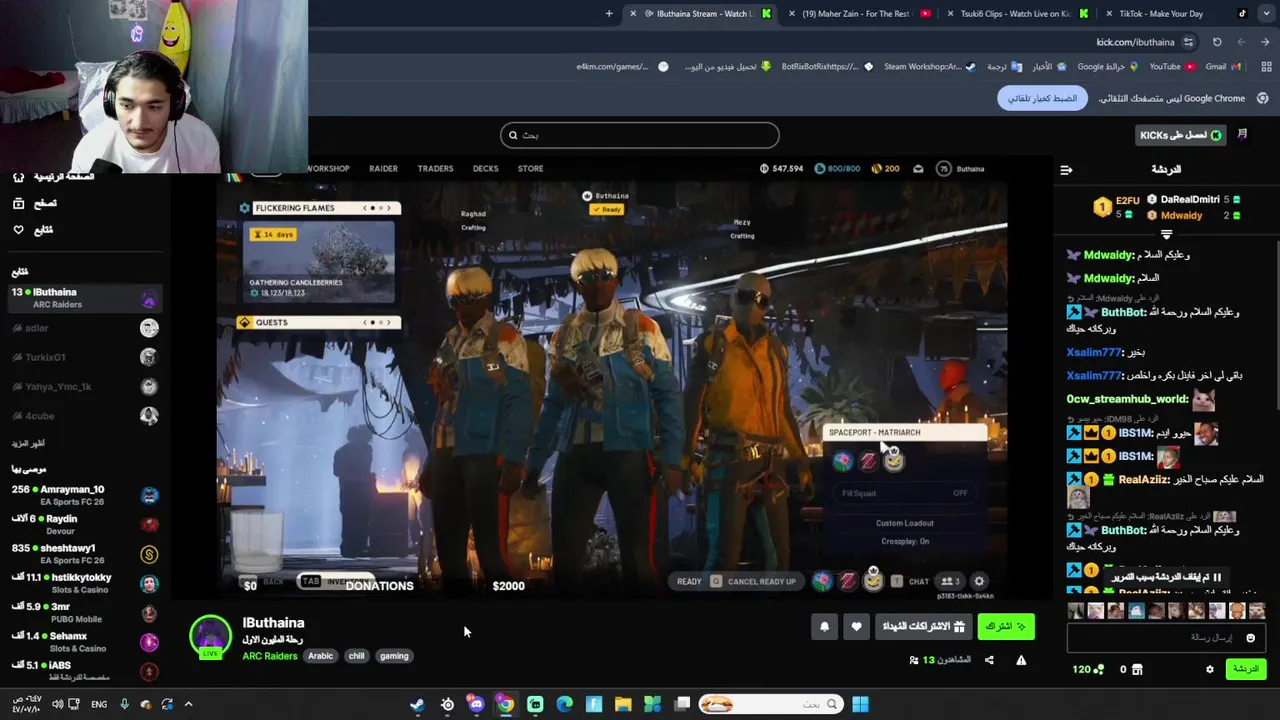Collapse chat panel with the arrow icon
Viewport: 1280px width, 720px height.
point(1066,170)
